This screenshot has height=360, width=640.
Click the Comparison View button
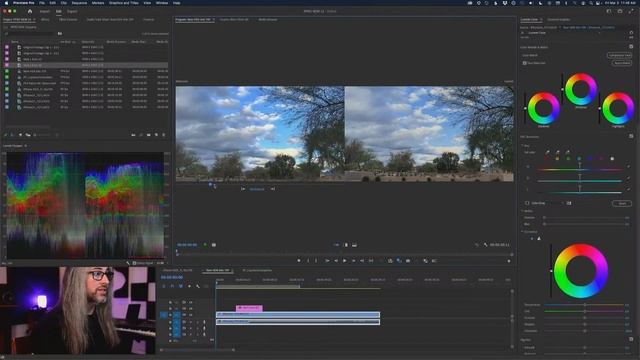click(619, 55)
